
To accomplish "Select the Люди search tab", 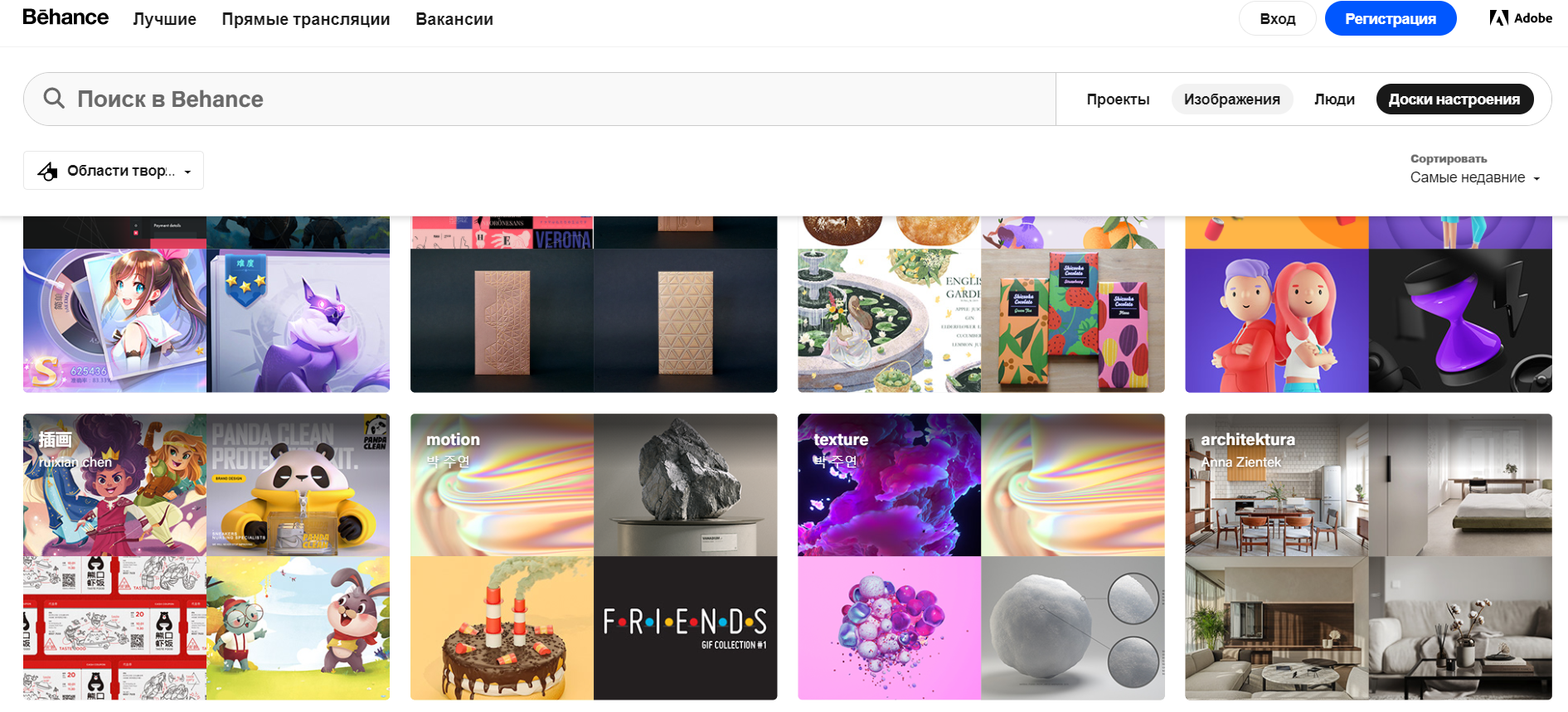I will (x=1334, y=99).
